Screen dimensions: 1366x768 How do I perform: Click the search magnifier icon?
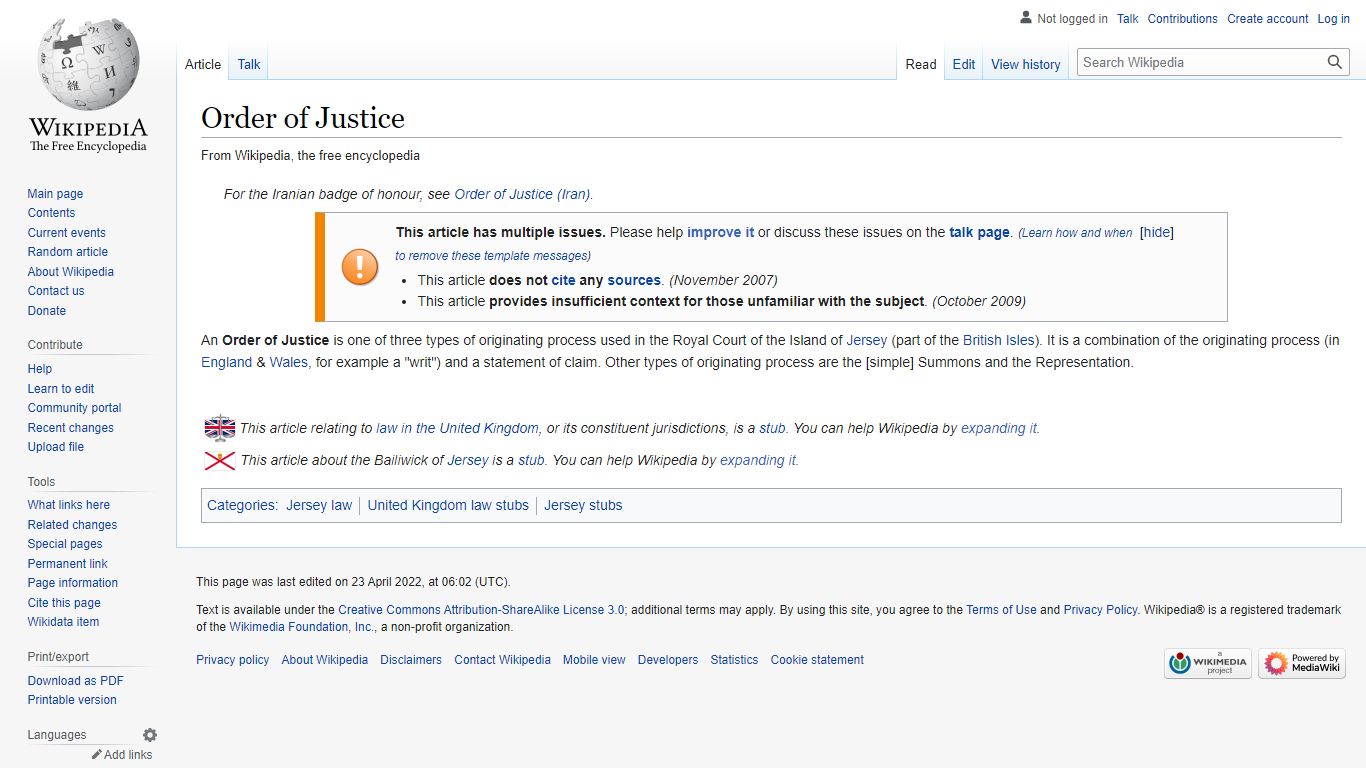[1335, 62]
